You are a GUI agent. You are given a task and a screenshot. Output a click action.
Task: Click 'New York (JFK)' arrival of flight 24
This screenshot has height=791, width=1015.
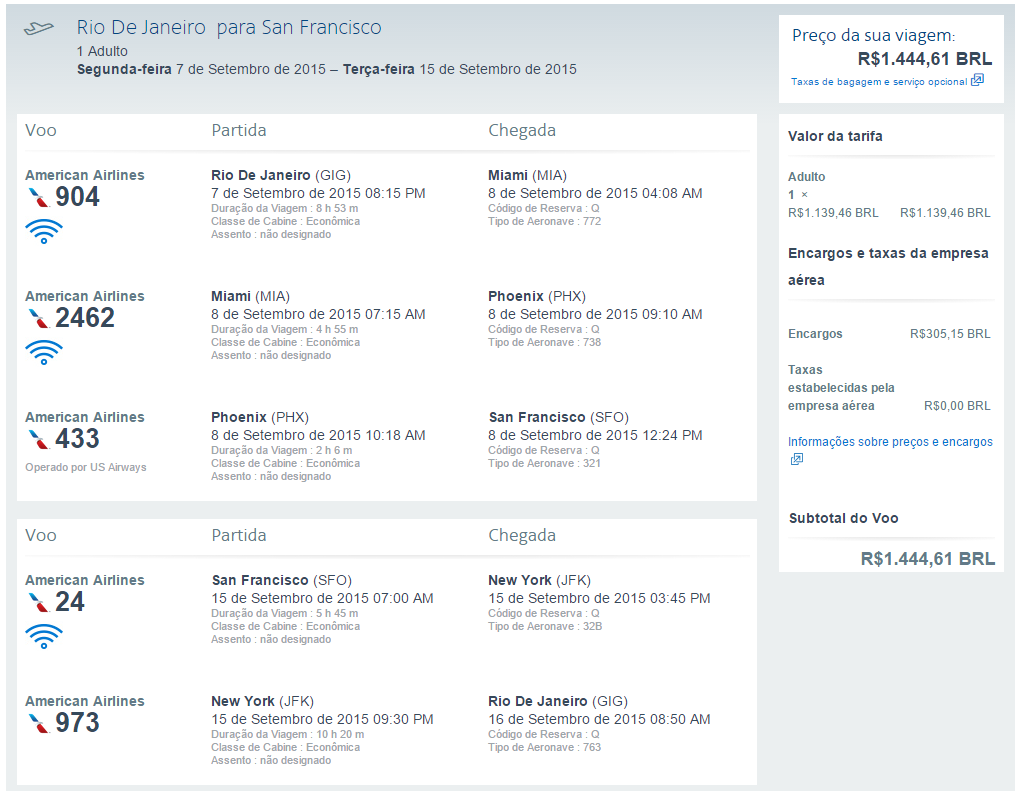click(539, 581)
